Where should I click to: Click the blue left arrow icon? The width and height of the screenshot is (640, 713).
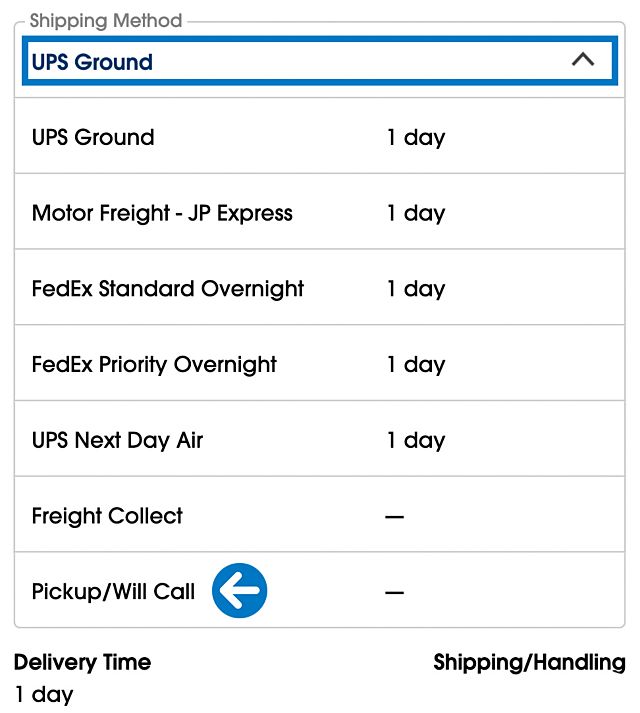pos(240,591)
